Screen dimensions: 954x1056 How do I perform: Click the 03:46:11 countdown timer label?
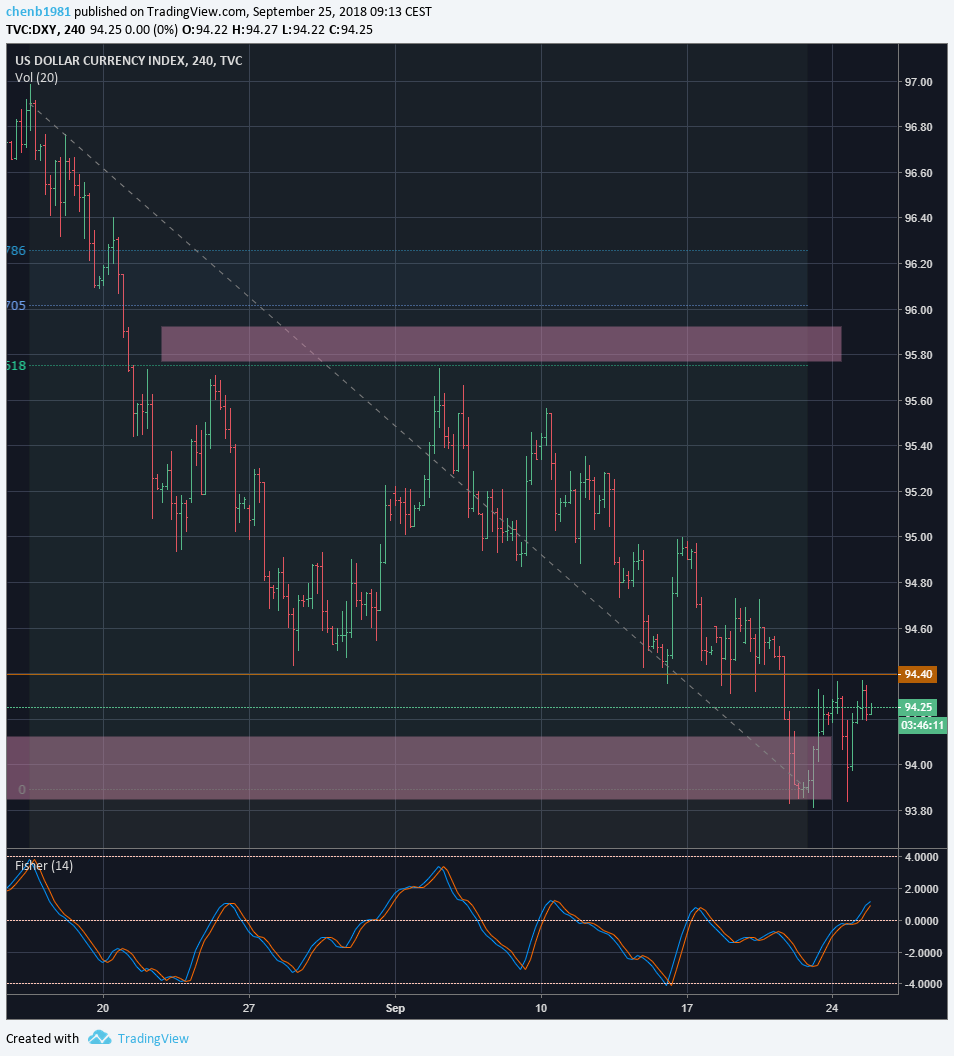click(922, 725)
